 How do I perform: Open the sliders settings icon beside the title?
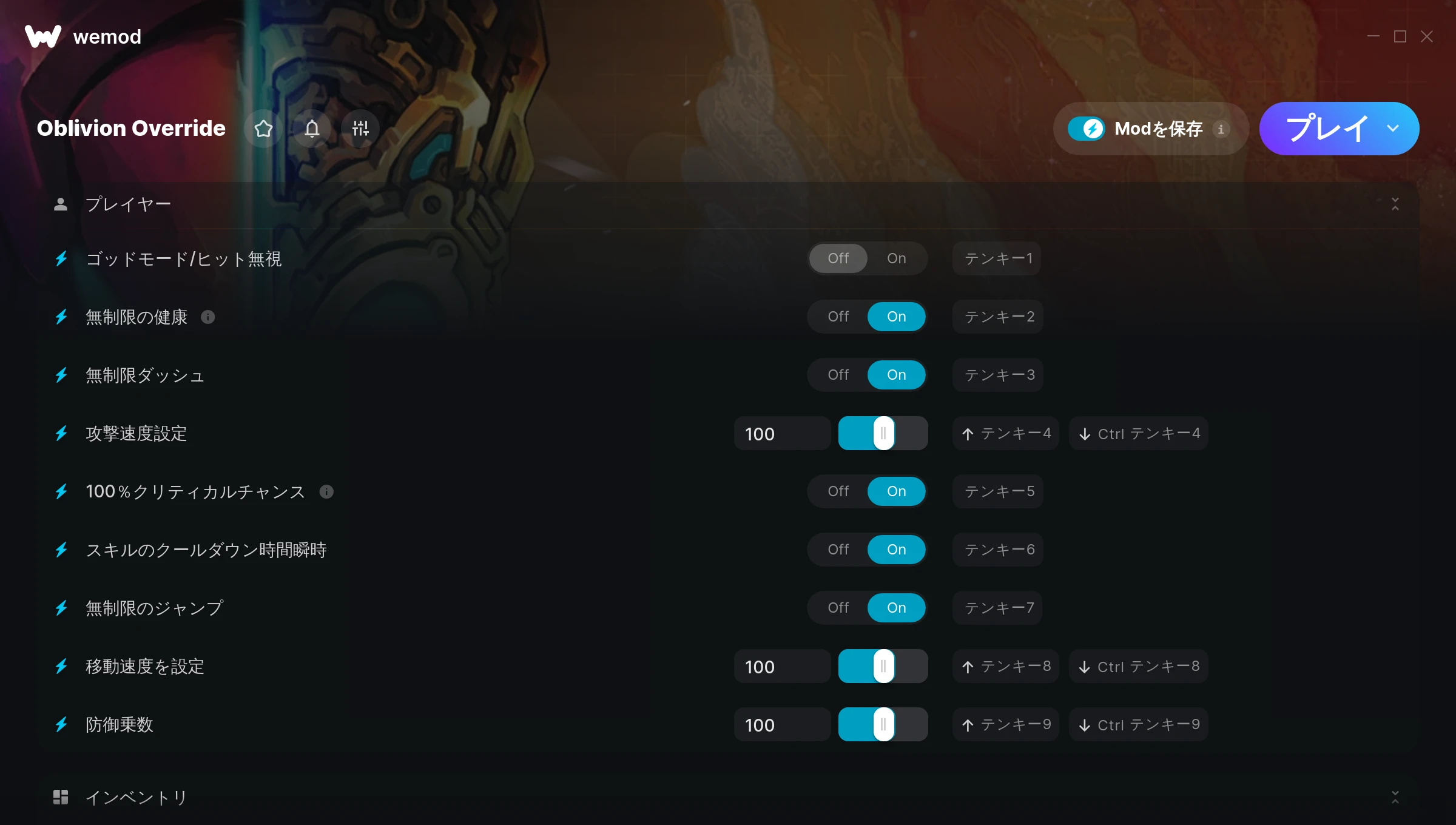(x=360, y=129)
